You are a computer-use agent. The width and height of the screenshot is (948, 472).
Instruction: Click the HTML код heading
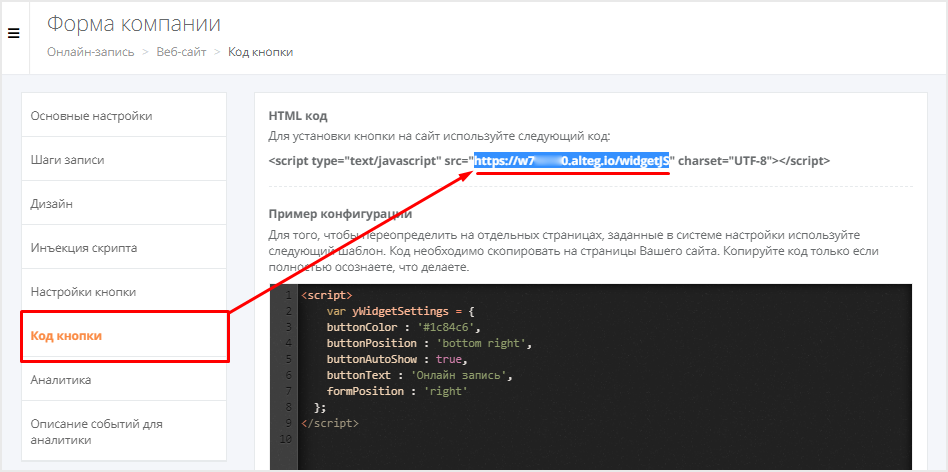pyautogui.click(x=297, y=116)
